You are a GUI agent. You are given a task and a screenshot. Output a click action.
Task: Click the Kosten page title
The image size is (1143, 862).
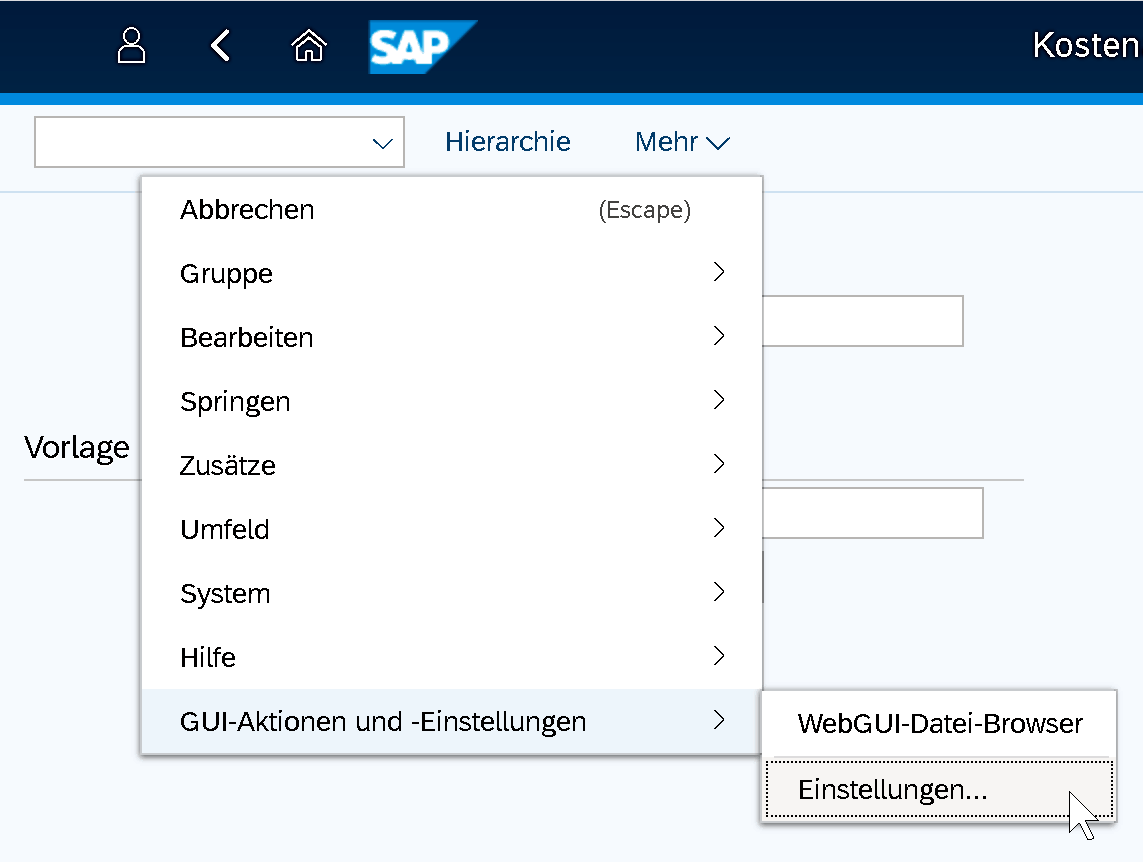click(x=1086, y=45)
